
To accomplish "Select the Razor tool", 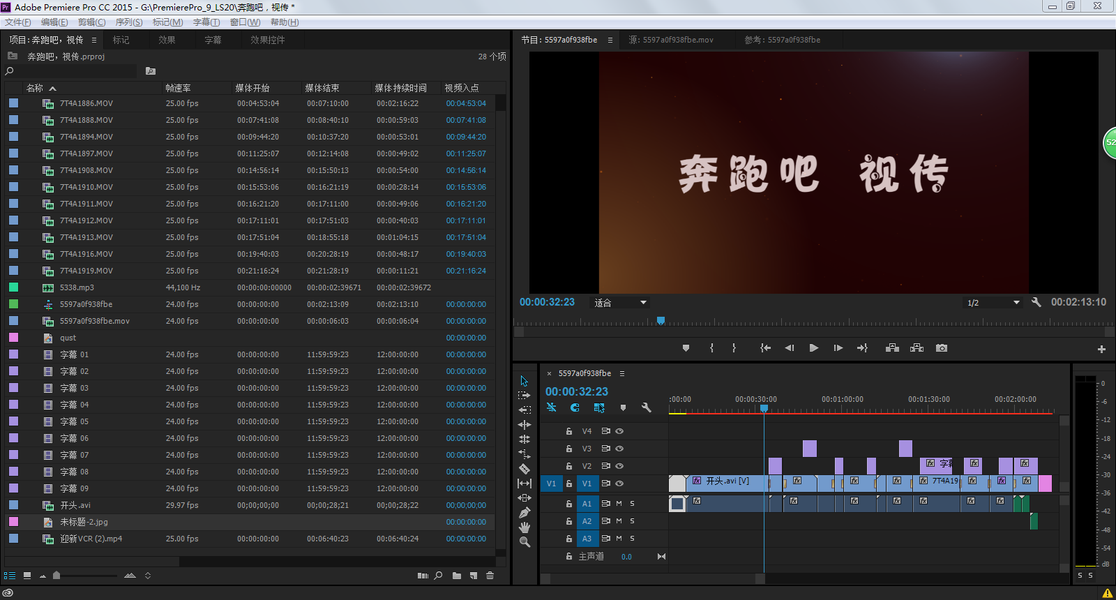I will click(524, 468).
